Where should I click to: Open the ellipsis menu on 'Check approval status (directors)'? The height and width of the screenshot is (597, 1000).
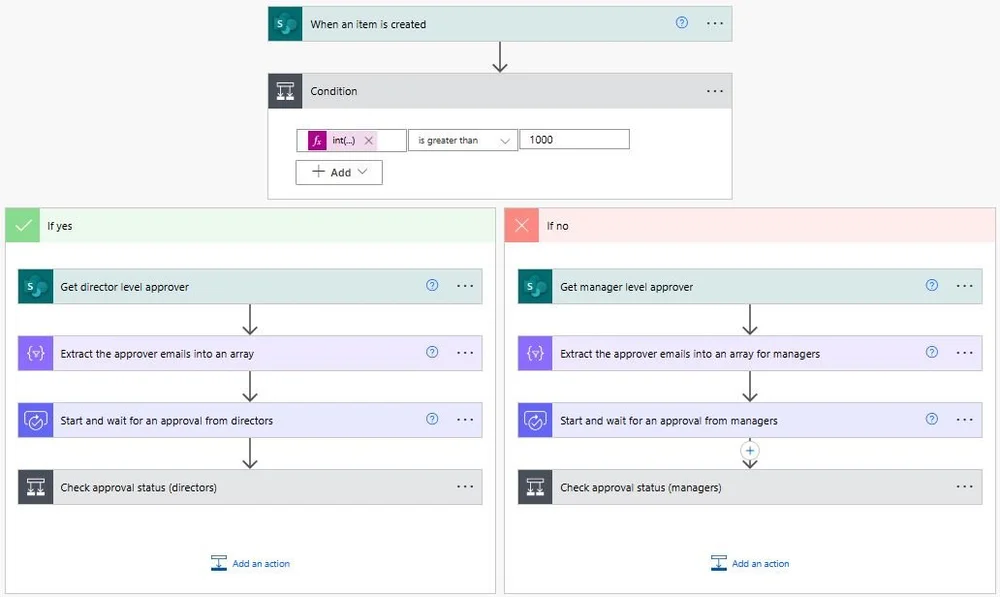click(x=464, y=487)
